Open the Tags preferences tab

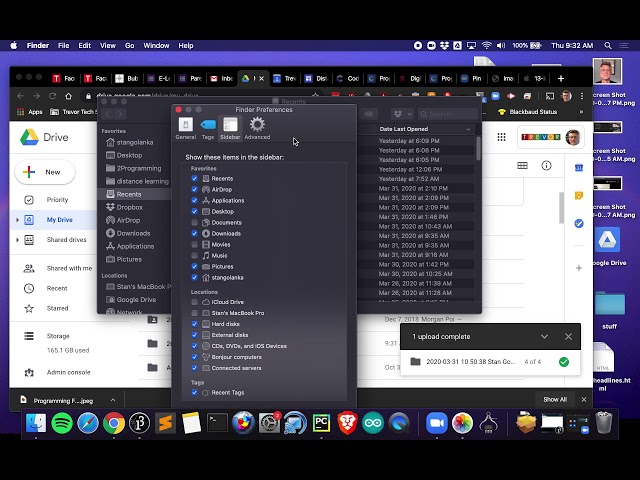click(208, 128)
